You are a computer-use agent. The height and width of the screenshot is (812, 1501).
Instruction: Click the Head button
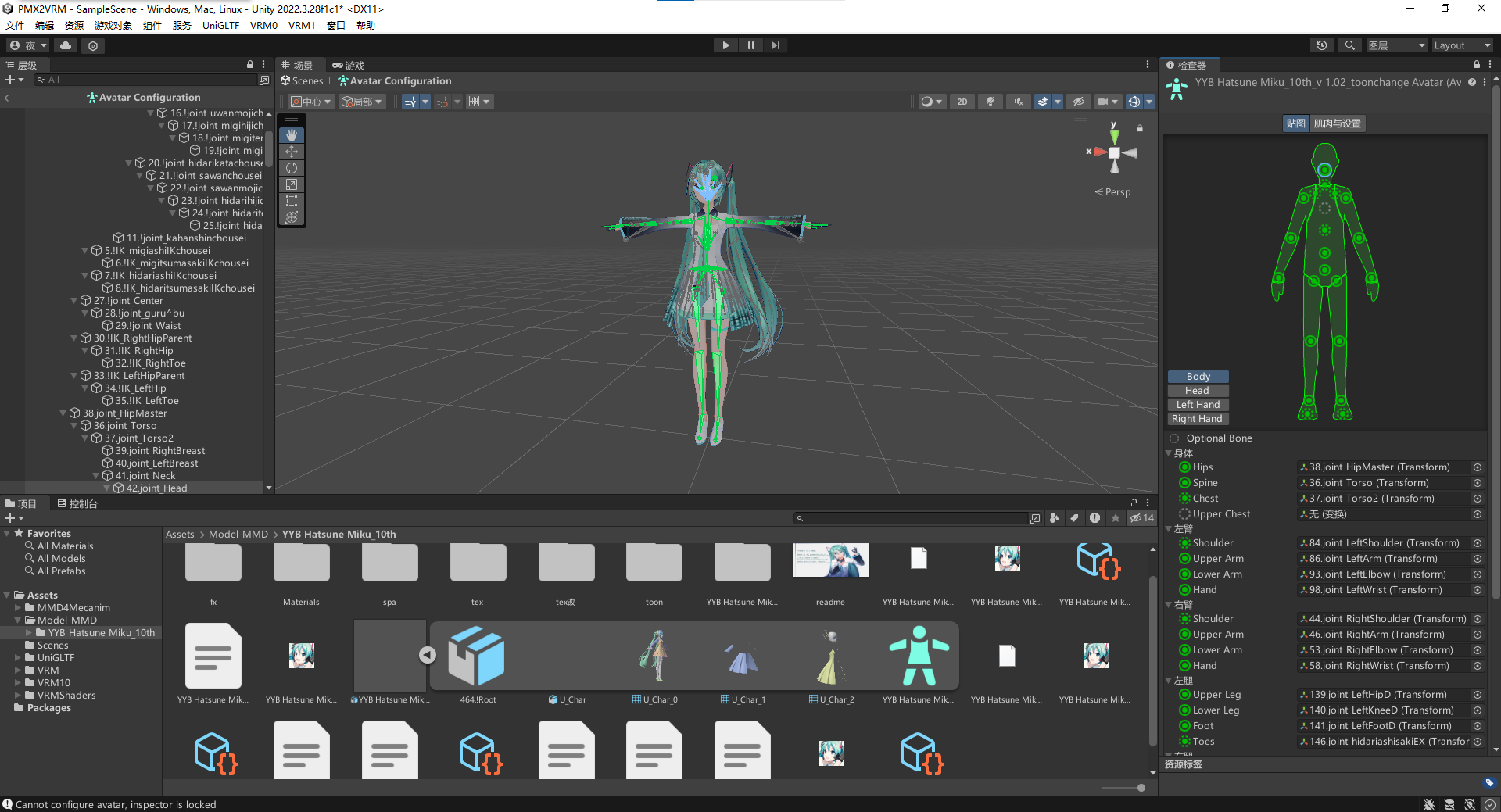1198,391
